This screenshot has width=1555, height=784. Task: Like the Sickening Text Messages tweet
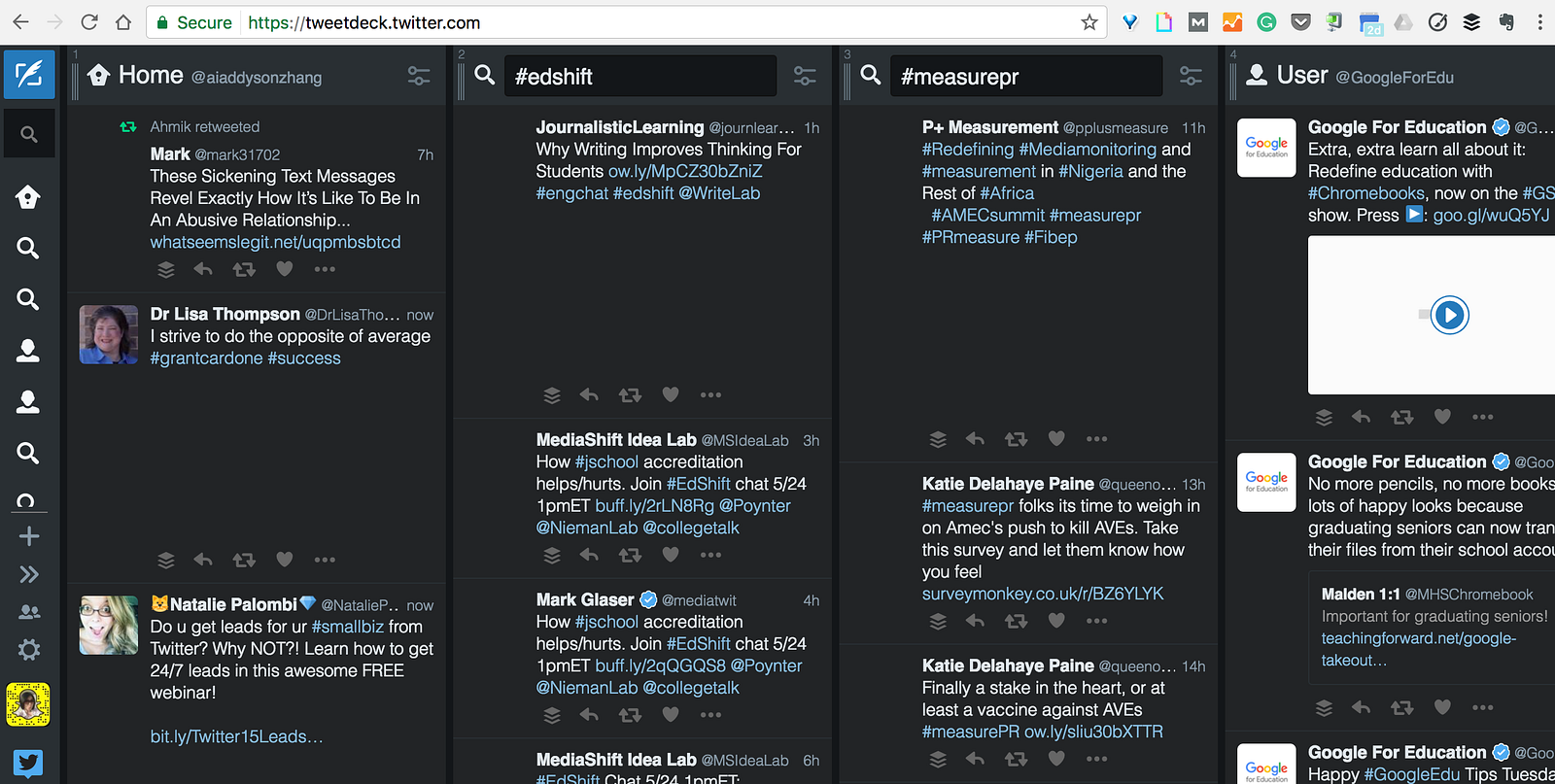285,269
